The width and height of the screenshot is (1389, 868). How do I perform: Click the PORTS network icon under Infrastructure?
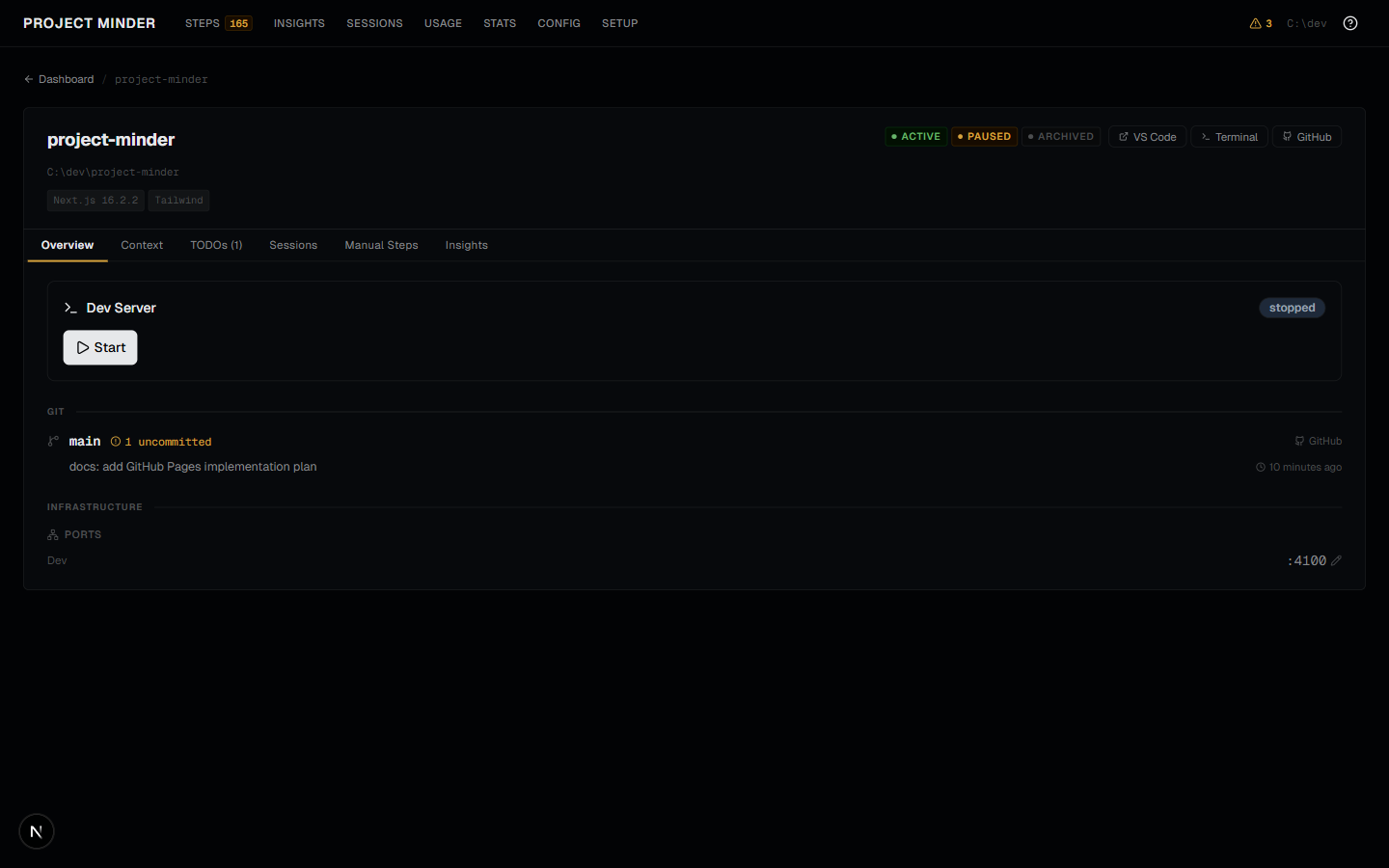(52, 533)
